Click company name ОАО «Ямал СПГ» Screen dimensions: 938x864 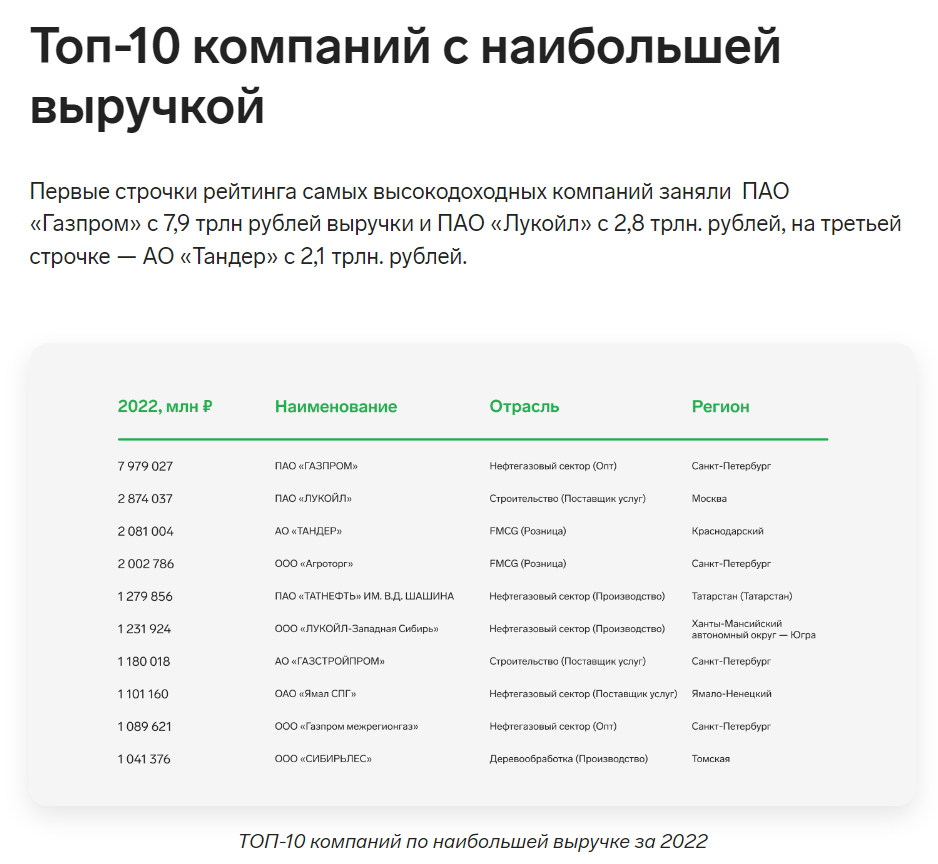click(315, 694)
